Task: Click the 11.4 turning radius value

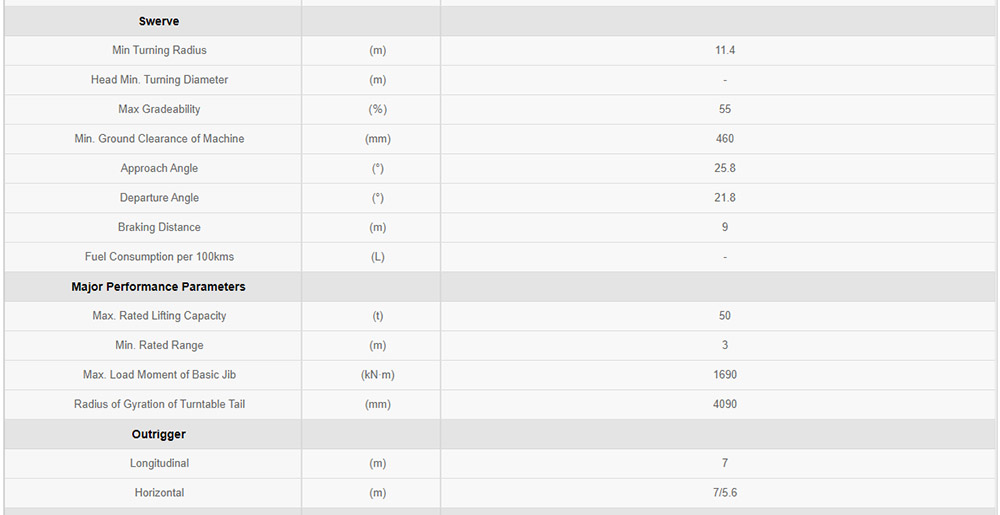Action: pyautogui.click(x=724, y=50)
